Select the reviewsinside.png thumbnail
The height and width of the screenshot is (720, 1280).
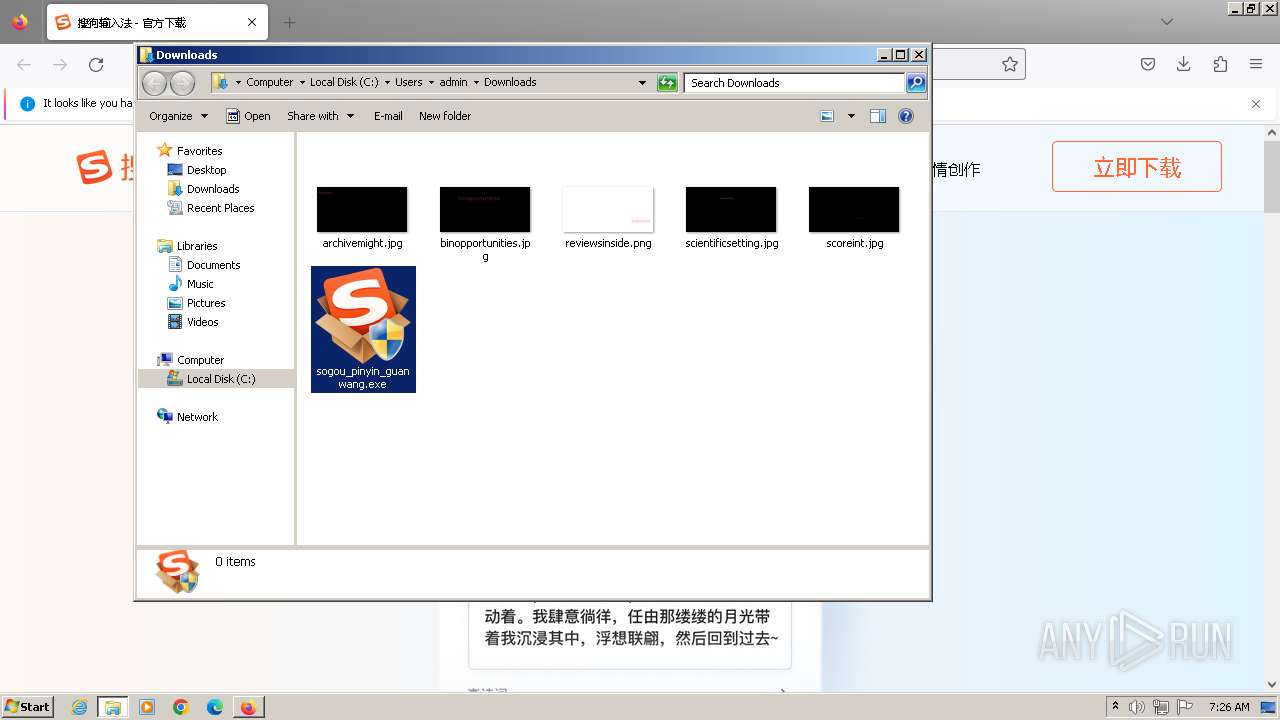tap(608, 209)
